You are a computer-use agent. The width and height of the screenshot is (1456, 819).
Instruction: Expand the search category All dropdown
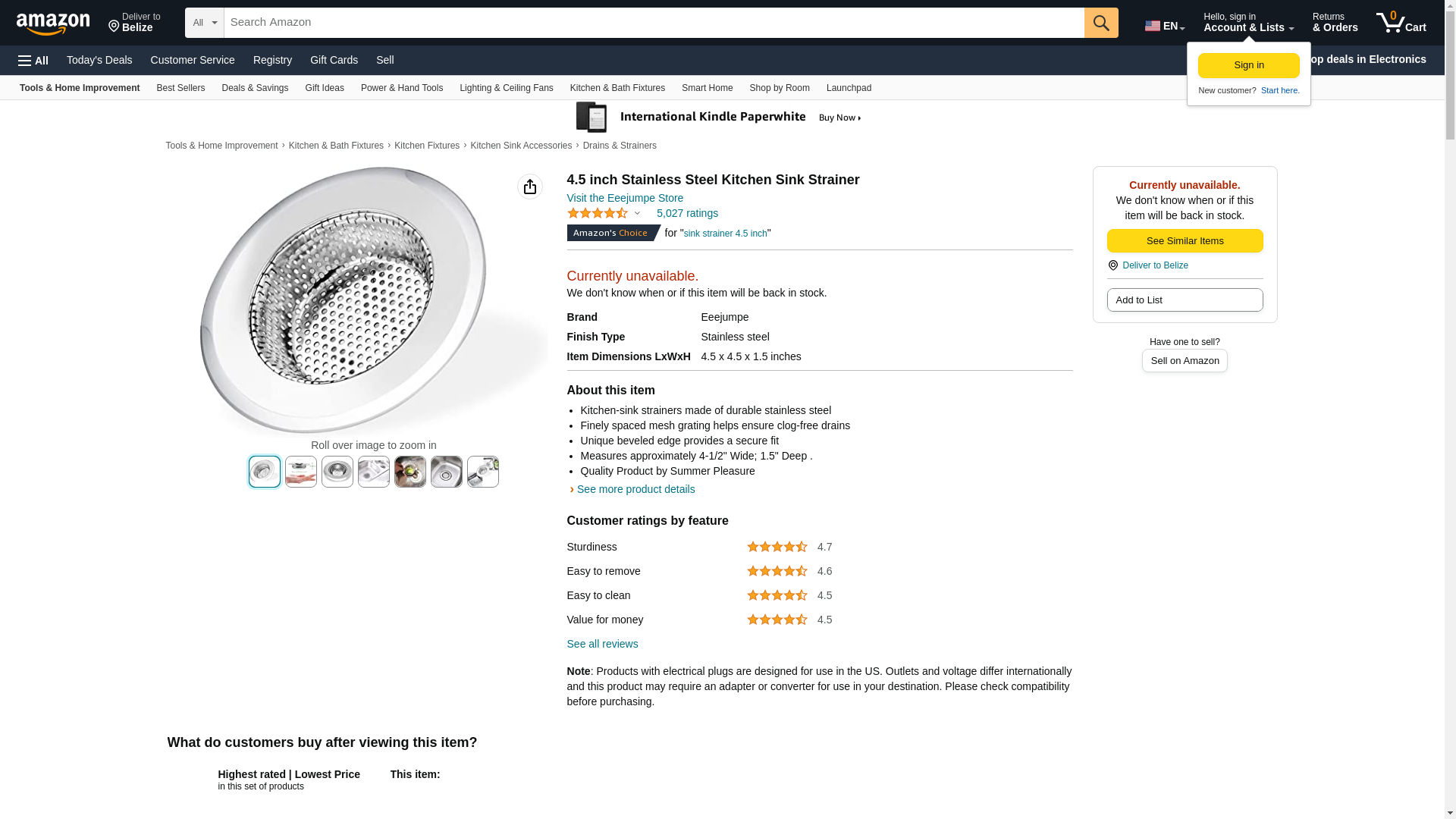(204, 23)
